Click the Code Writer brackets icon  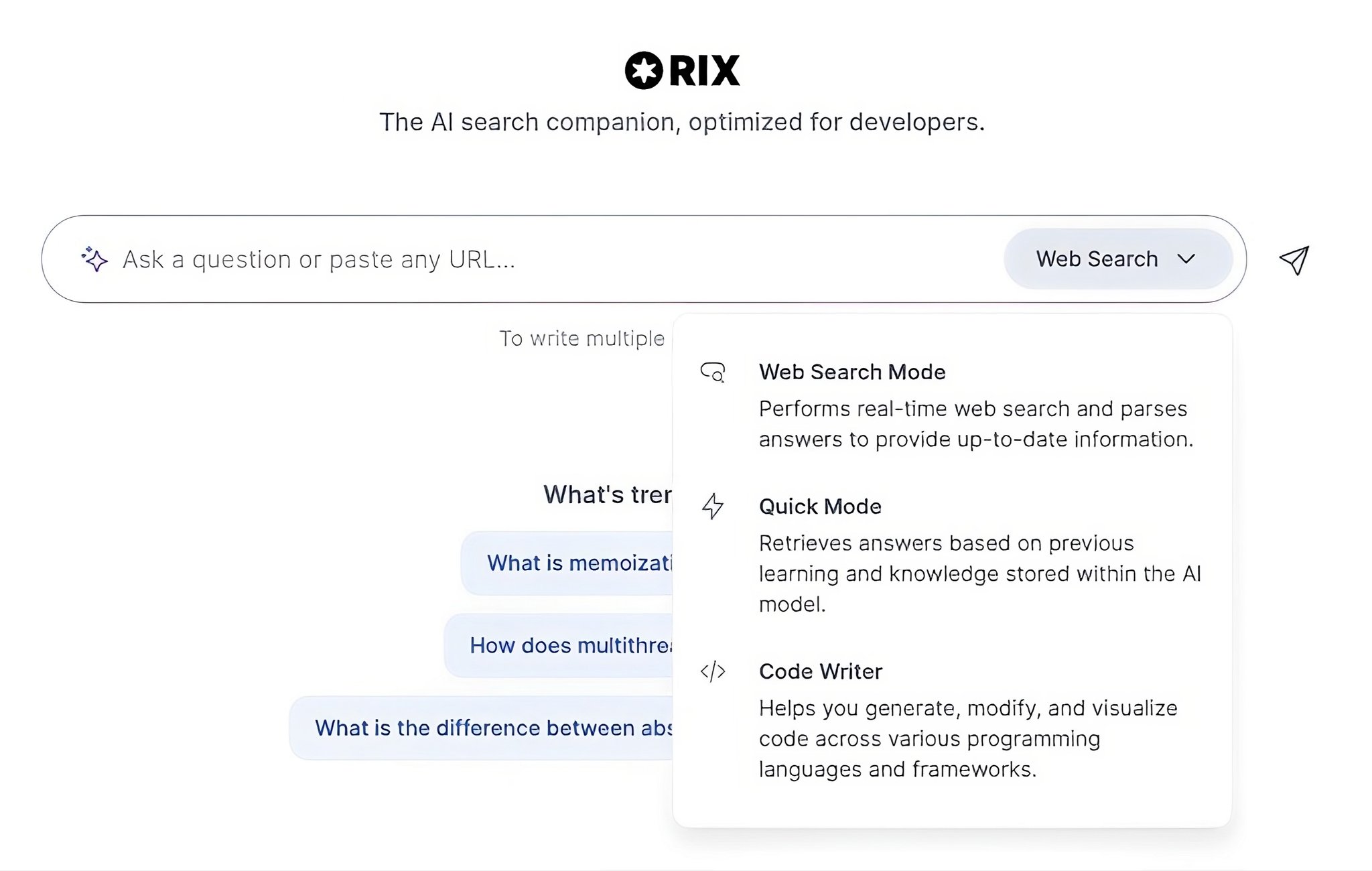tap(713, 671)
